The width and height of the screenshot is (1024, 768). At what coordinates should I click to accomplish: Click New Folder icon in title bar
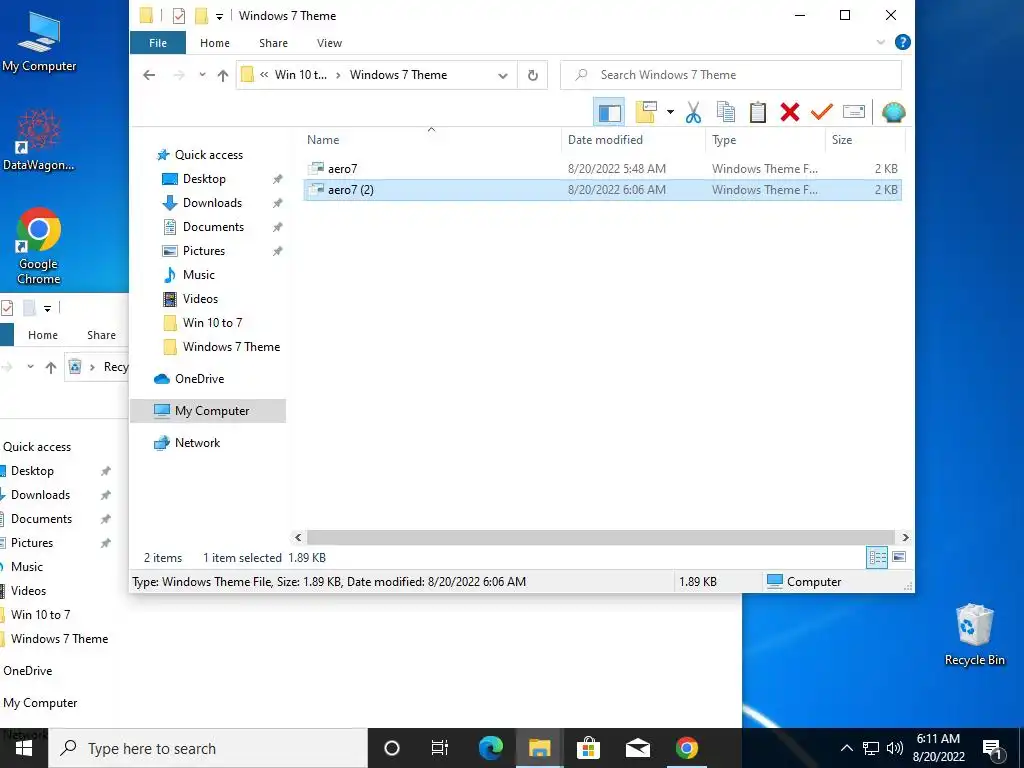[x=202, y=16]
